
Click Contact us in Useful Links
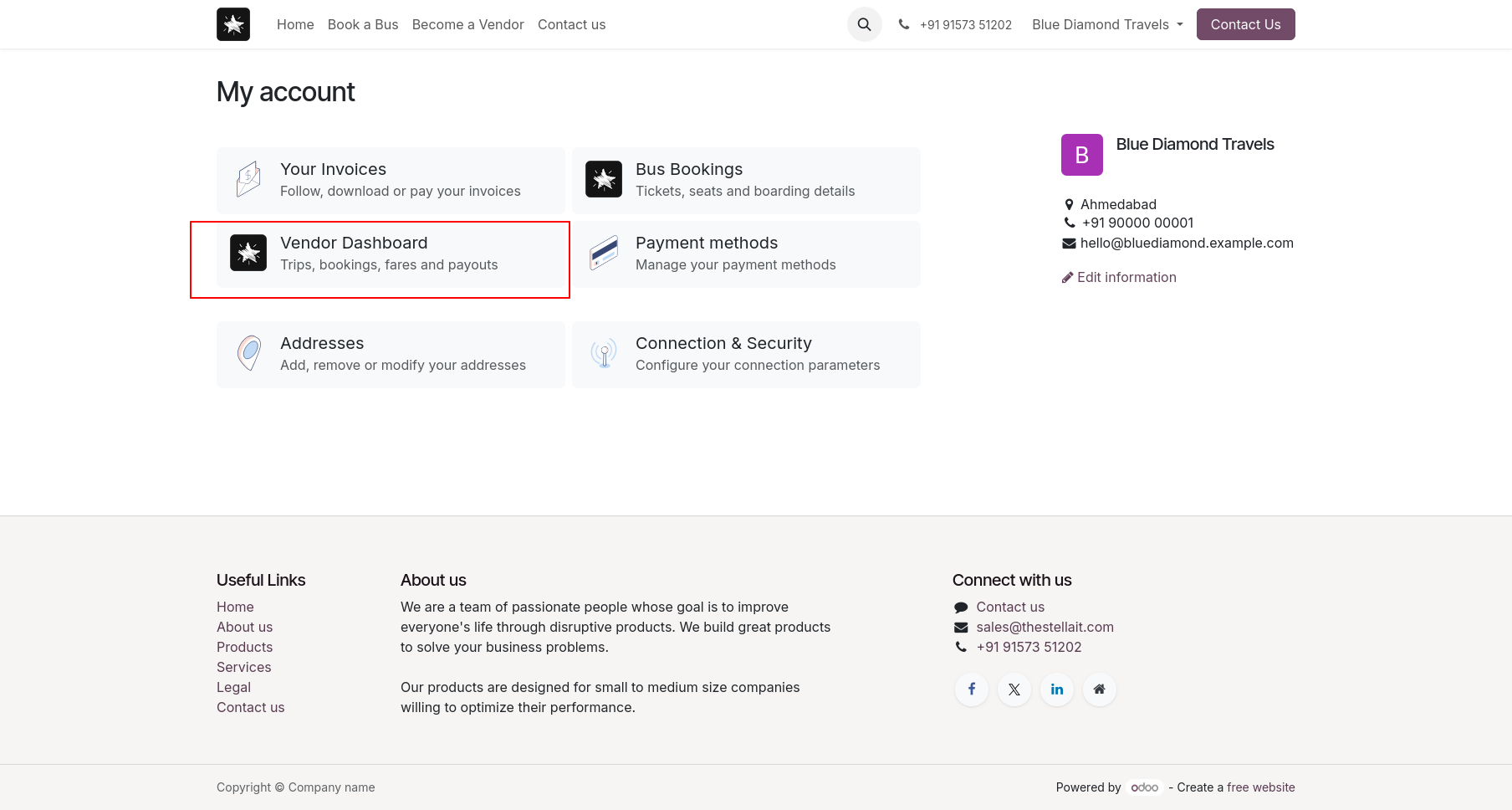(250, 707)
